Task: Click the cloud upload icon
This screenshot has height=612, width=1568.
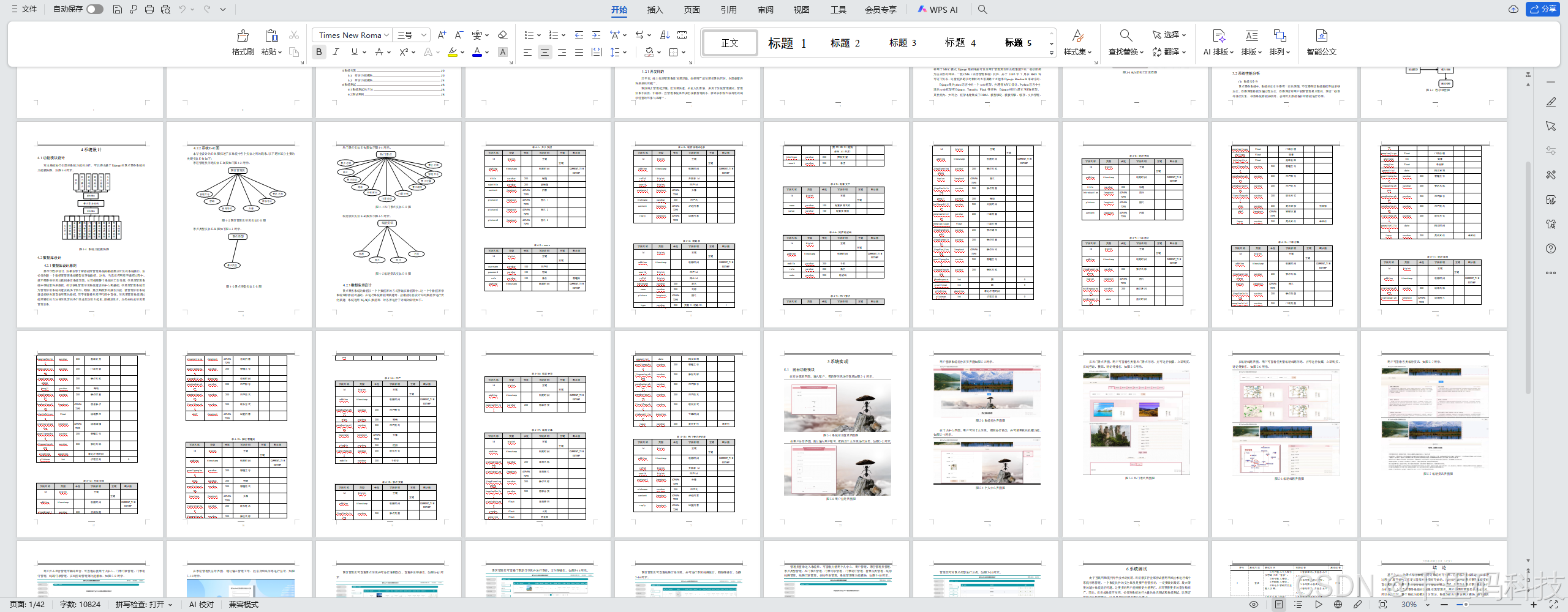Action: click(1513, 9)
